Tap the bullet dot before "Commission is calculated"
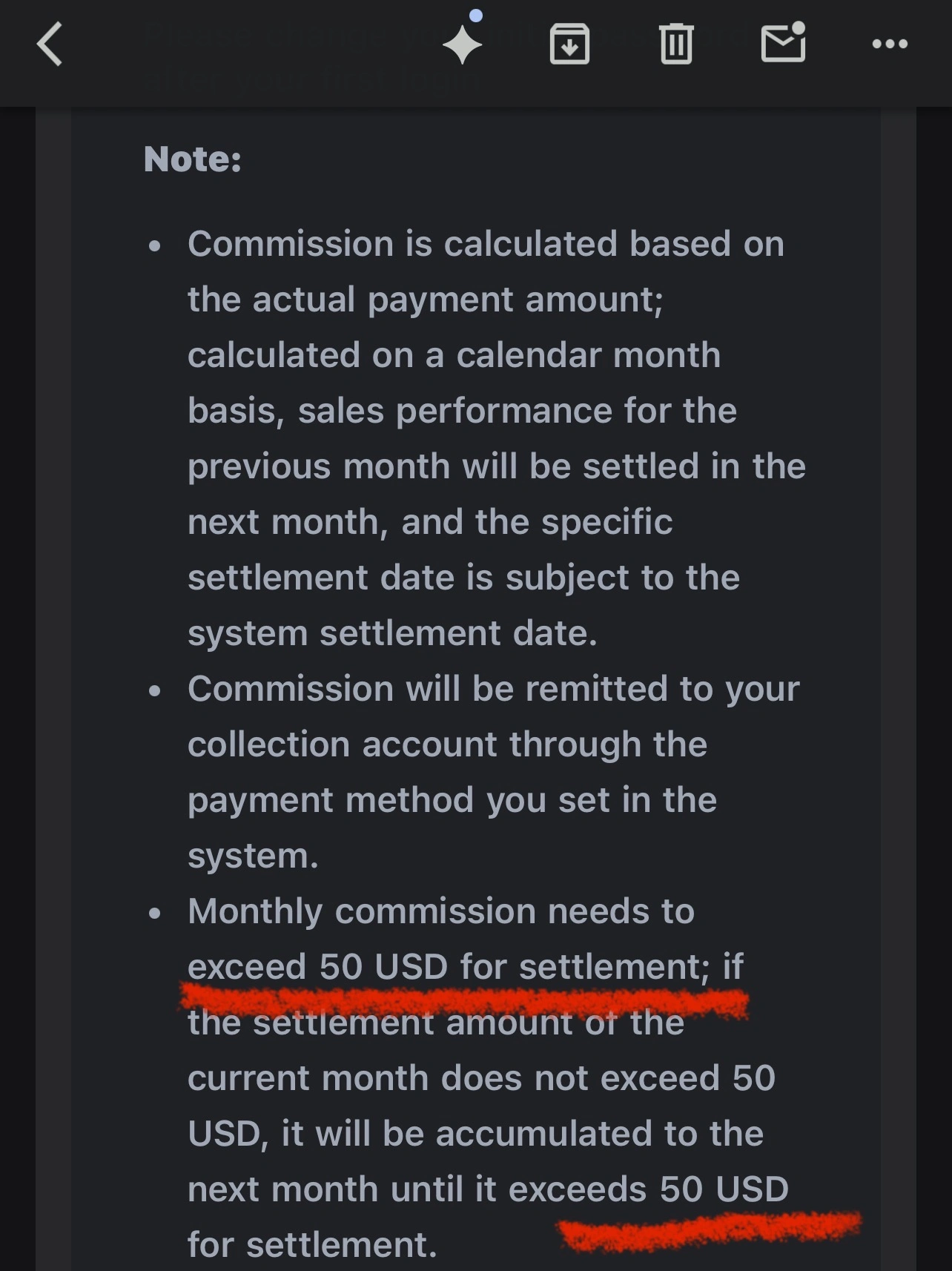This screenshot has width=952, height=1271. click(x=154, y=246)
